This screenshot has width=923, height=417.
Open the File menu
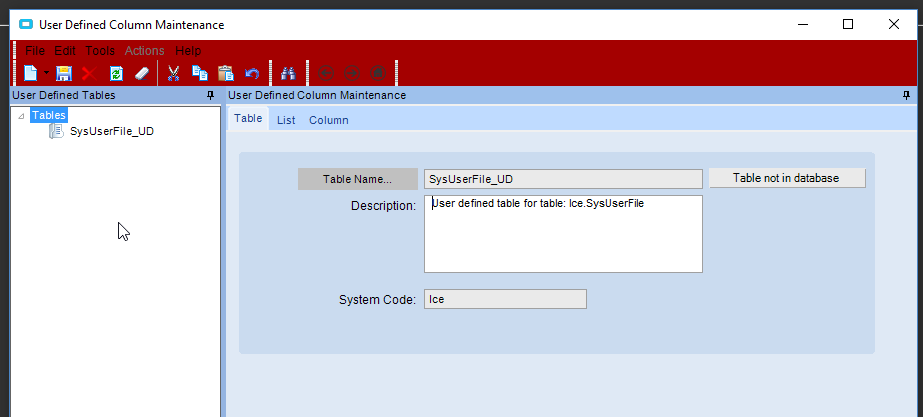click(35, 51)
